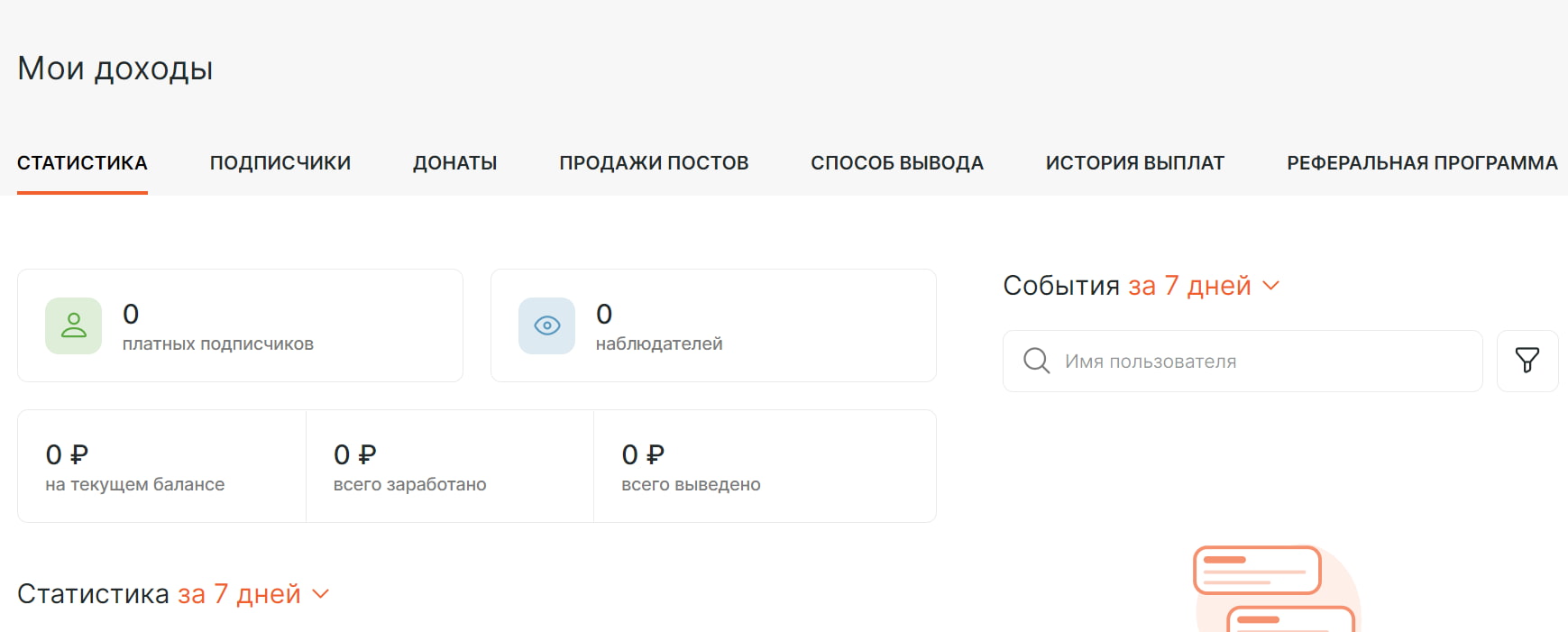
Task: Click the empty events illustration
Action: (1277, 589)
